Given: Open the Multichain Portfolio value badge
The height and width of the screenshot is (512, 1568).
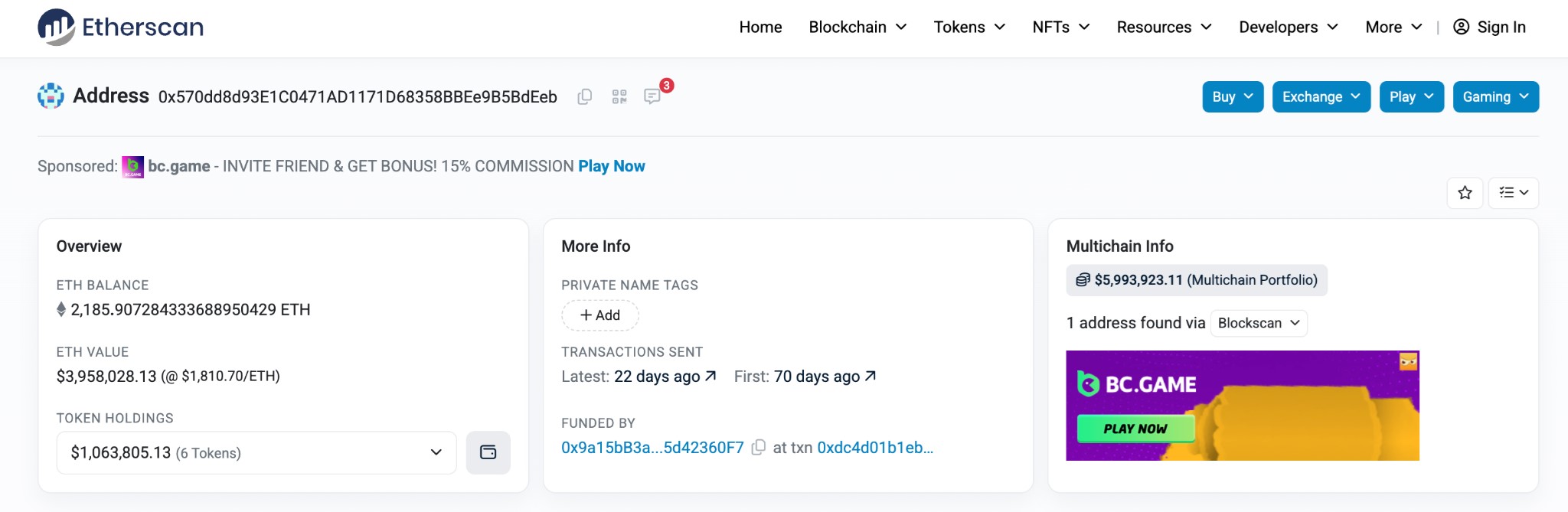Looking at the screenshot, I should (1197, 280).
